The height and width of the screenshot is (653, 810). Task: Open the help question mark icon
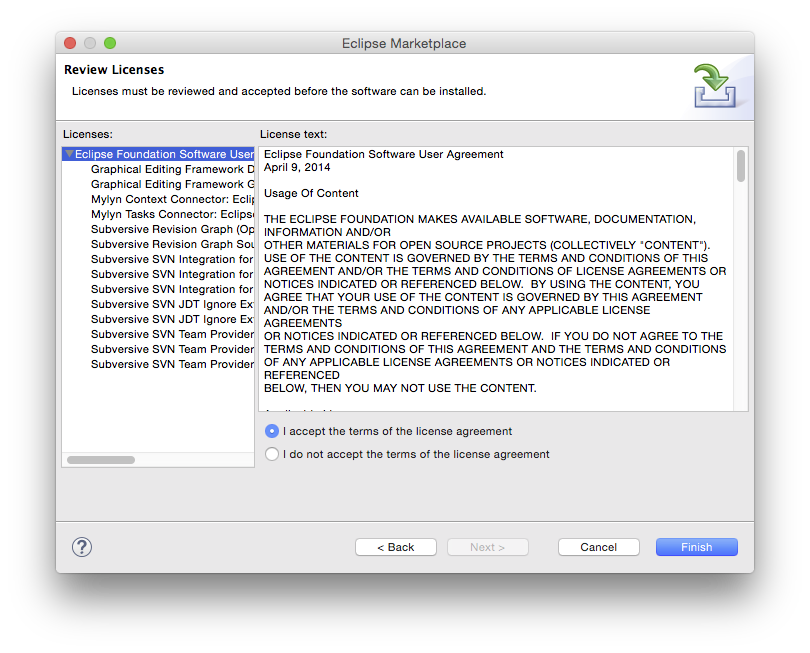[x=82, y=547]
